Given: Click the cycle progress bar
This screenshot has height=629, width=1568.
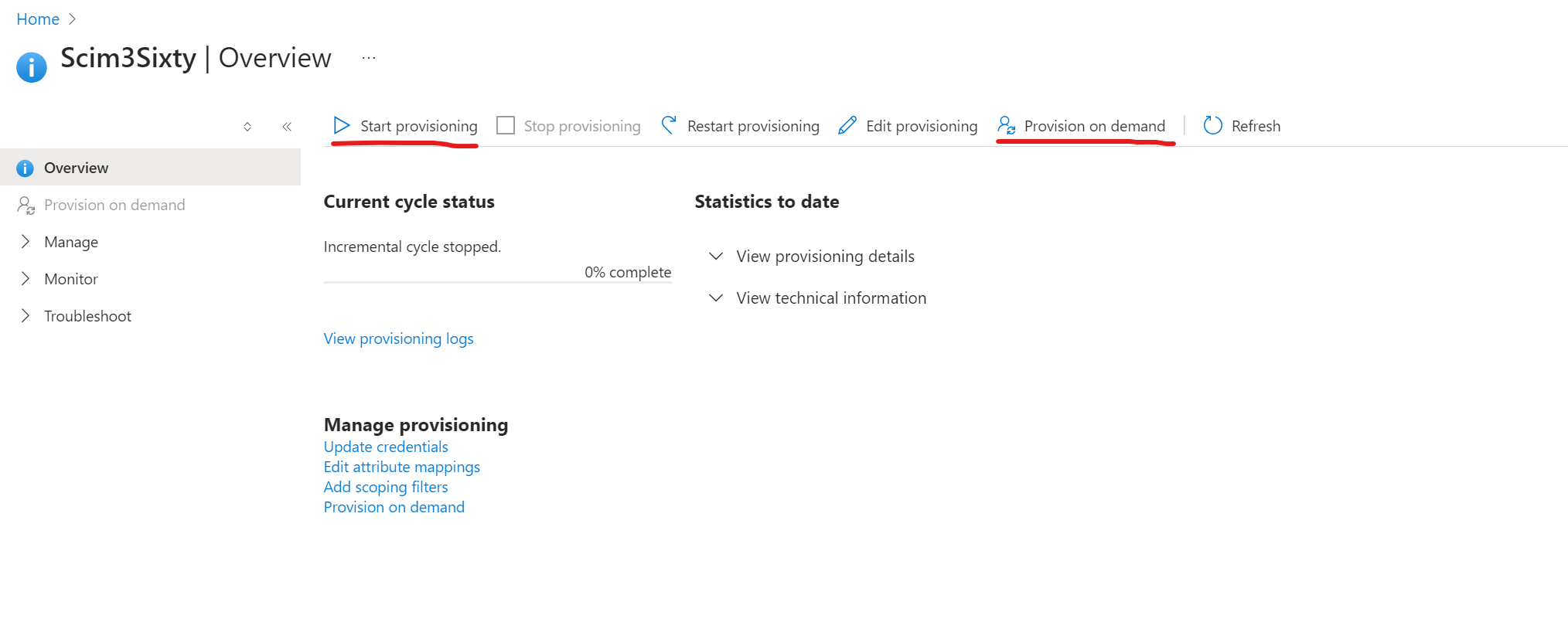Looking at the screenshot, I should [x=497, y=283].
